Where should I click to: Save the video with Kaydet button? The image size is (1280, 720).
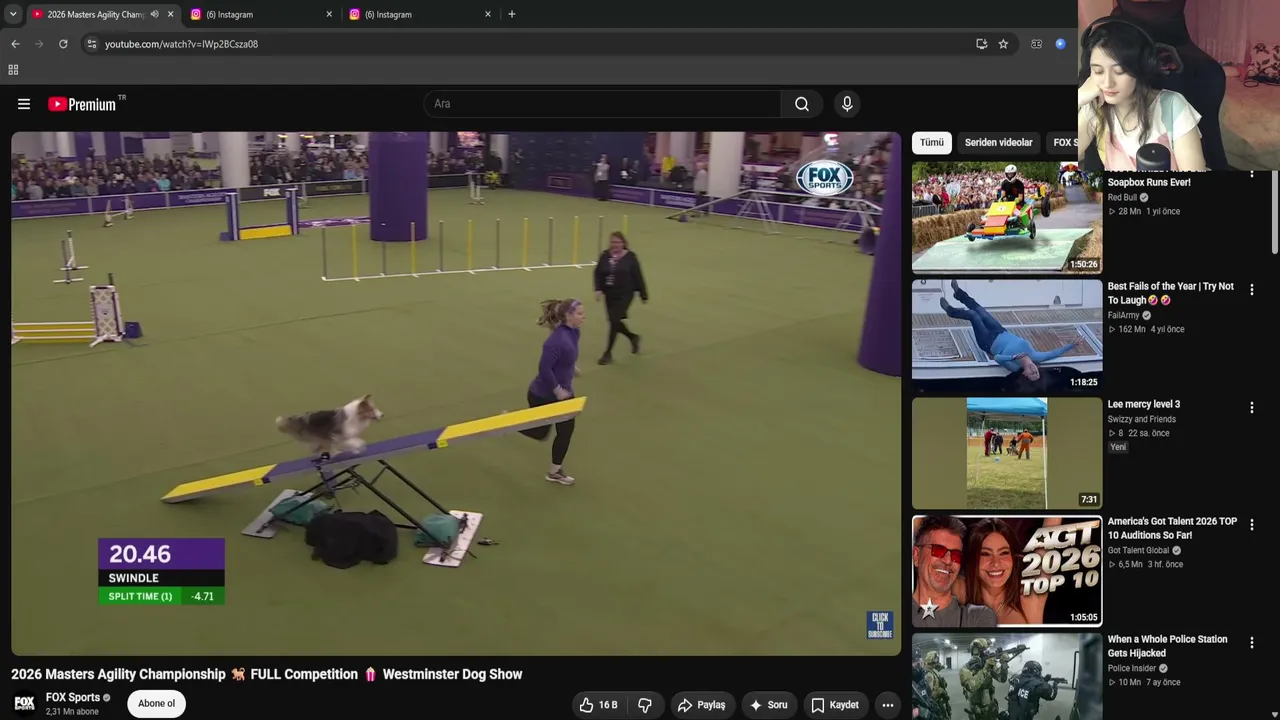tap(835, 705)
